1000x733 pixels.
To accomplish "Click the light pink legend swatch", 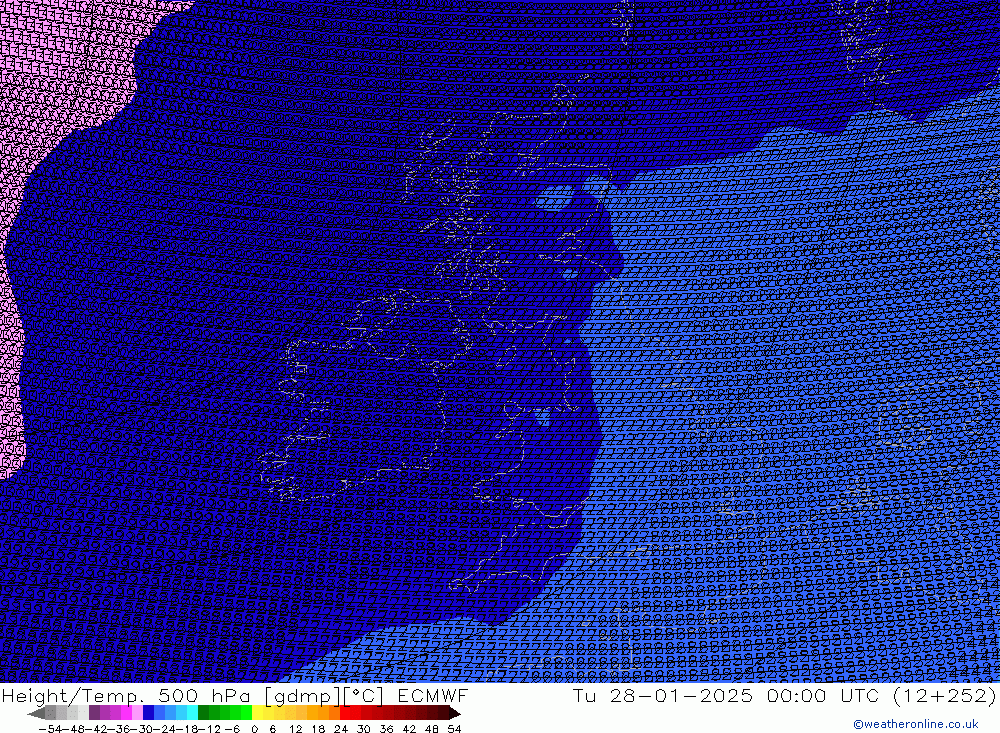I will click(137, 713).
